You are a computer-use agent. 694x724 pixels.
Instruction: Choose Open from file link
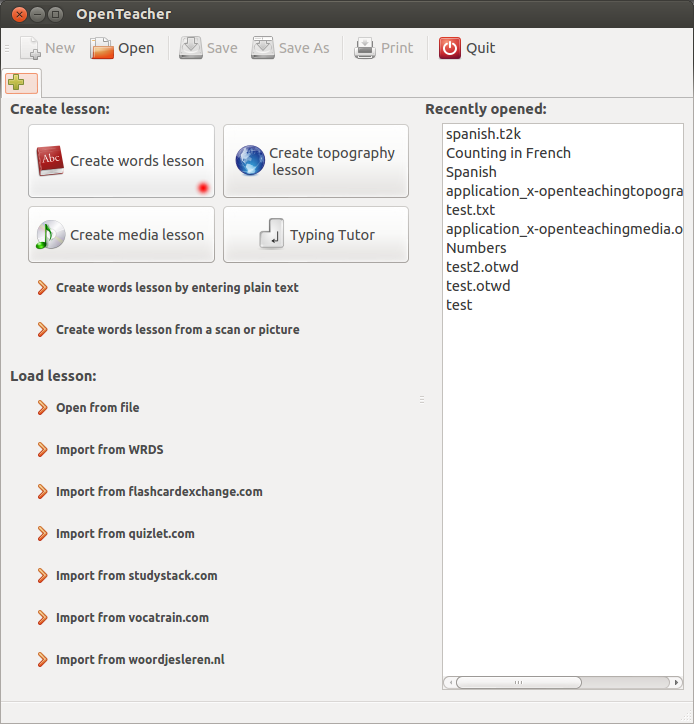tap(97, 408)
